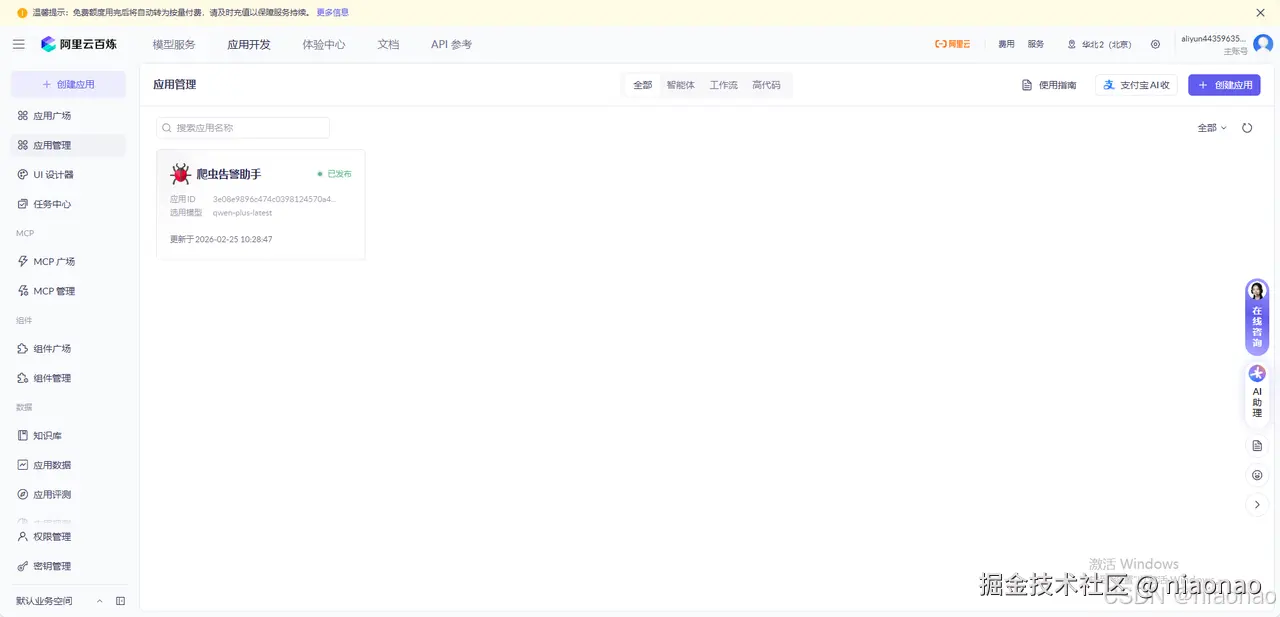Viewport: 1280px width, 617px height.
Task: Open 密钥管理 in the sidebar
Action: (x=46, y=565)
